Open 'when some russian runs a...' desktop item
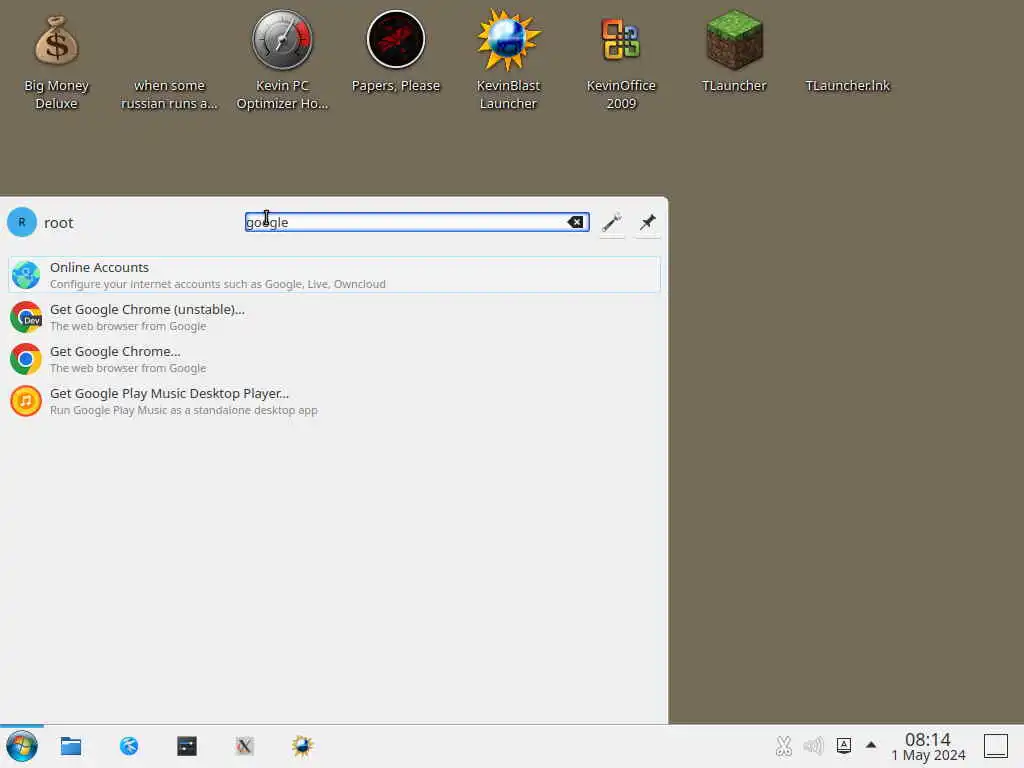Image resolution: width=1024 pixels, height=768 pixels. coord(169,94)
